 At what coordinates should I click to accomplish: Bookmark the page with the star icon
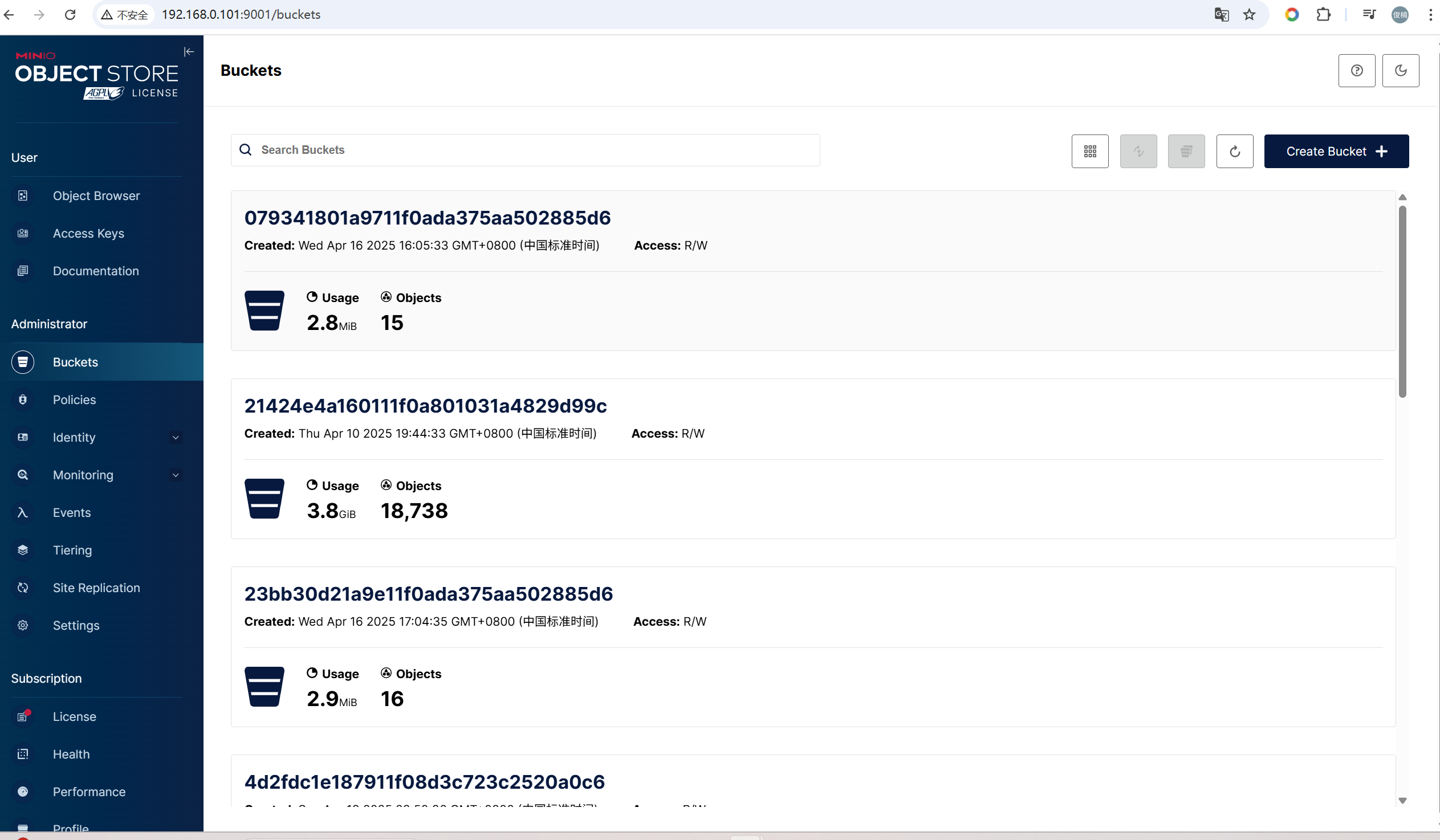point(1249,14)
